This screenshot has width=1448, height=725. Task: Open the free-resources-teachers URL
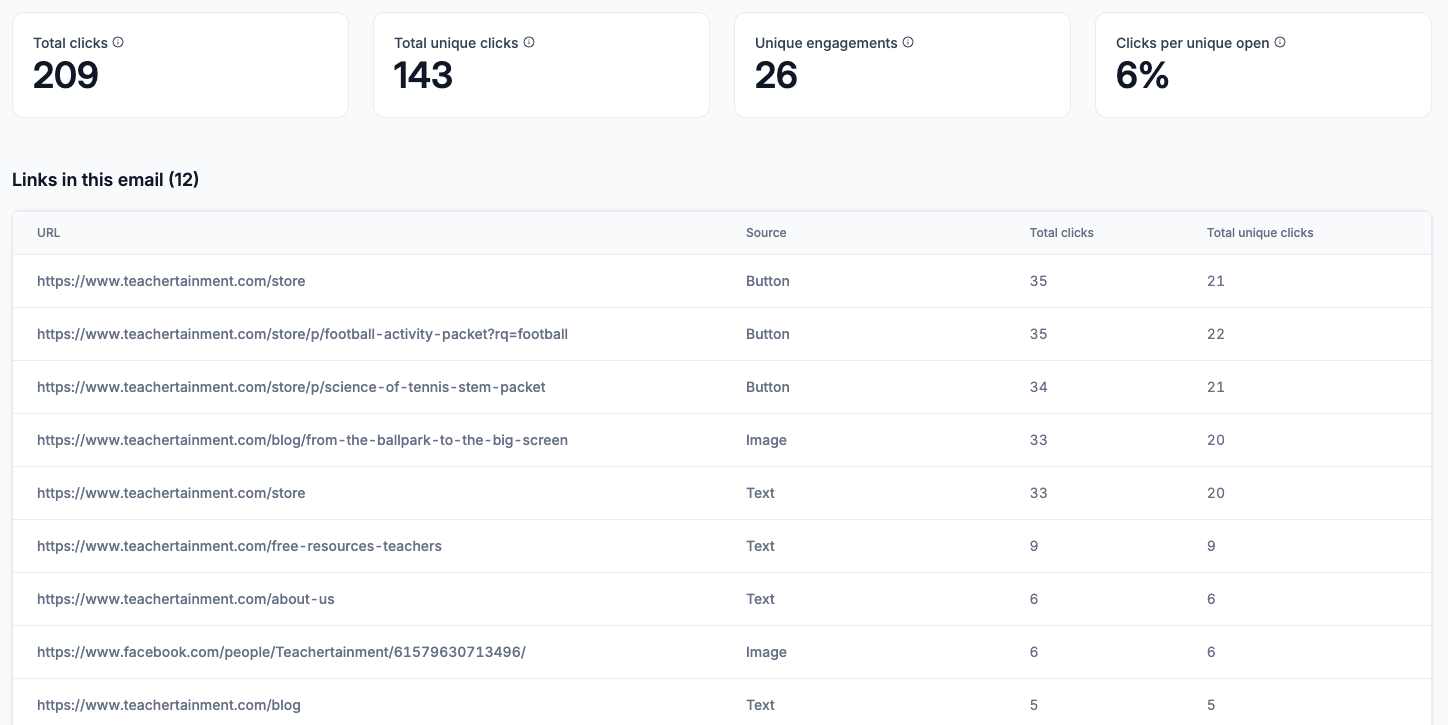pyautogui.click(x=239, y=546)
